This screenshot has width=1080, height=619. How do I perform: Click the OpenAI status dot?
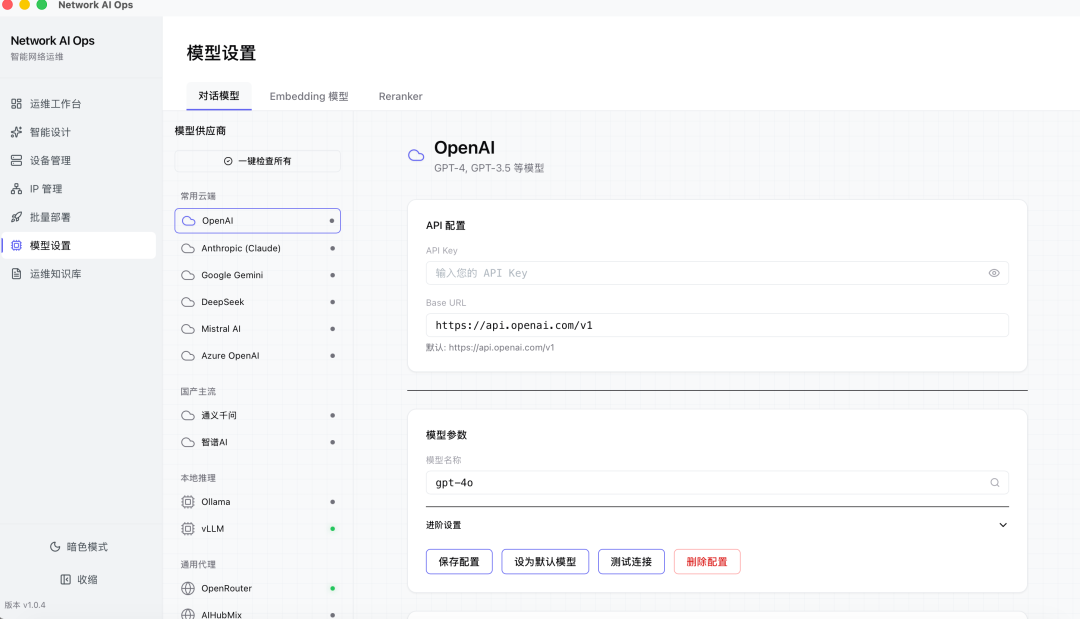(332, 221)
